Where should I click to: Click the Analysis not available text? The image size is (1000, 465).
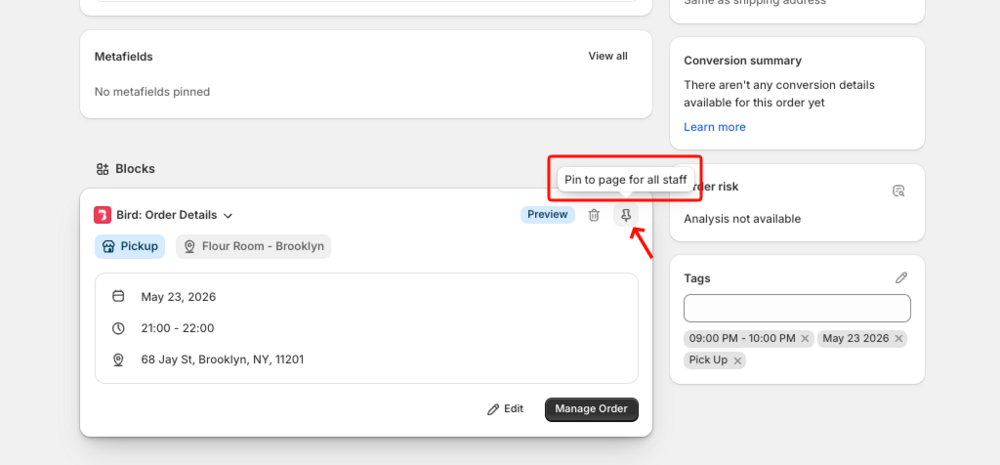point(742,219)
